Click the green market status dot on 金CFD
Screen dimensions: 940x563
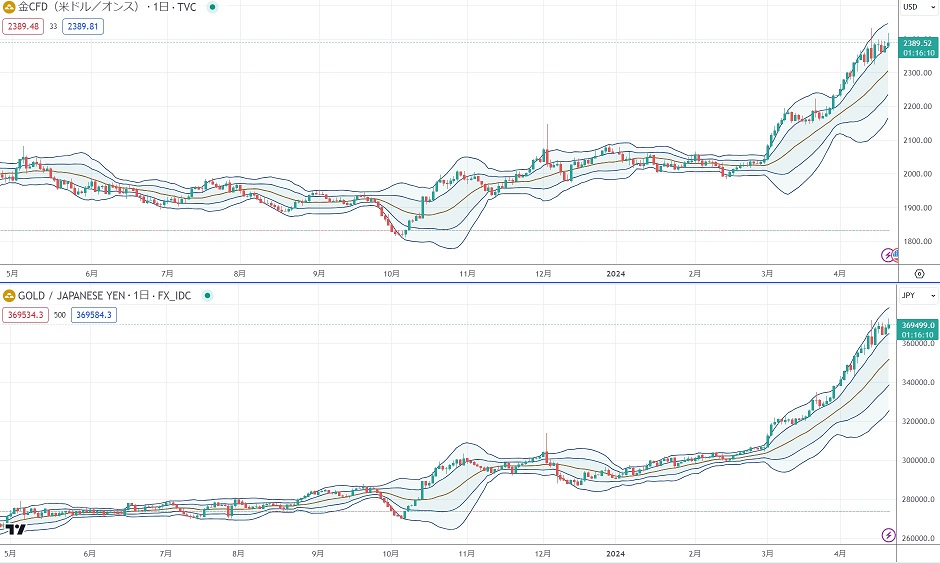211,7
